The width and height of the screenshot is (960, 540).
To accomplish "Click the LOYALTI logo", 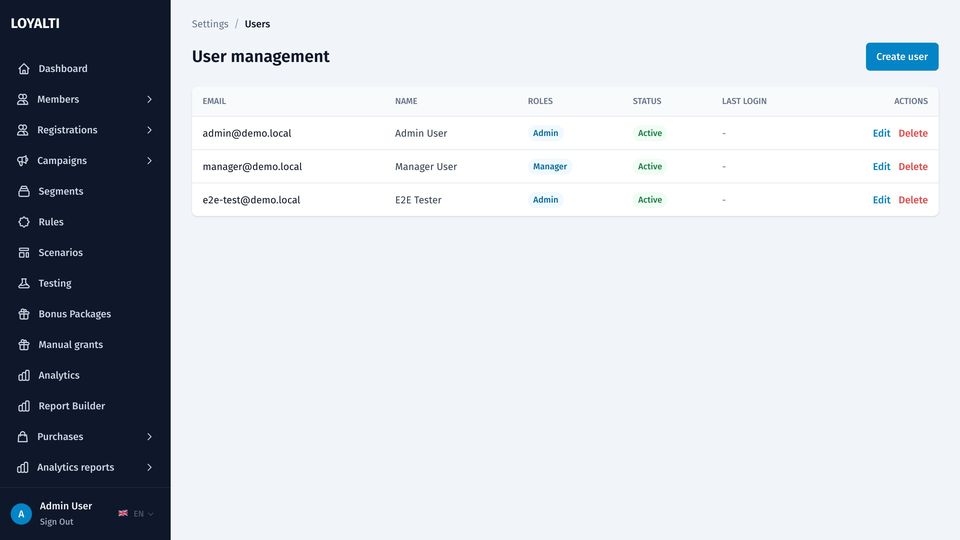I will (x=35, y=23).
